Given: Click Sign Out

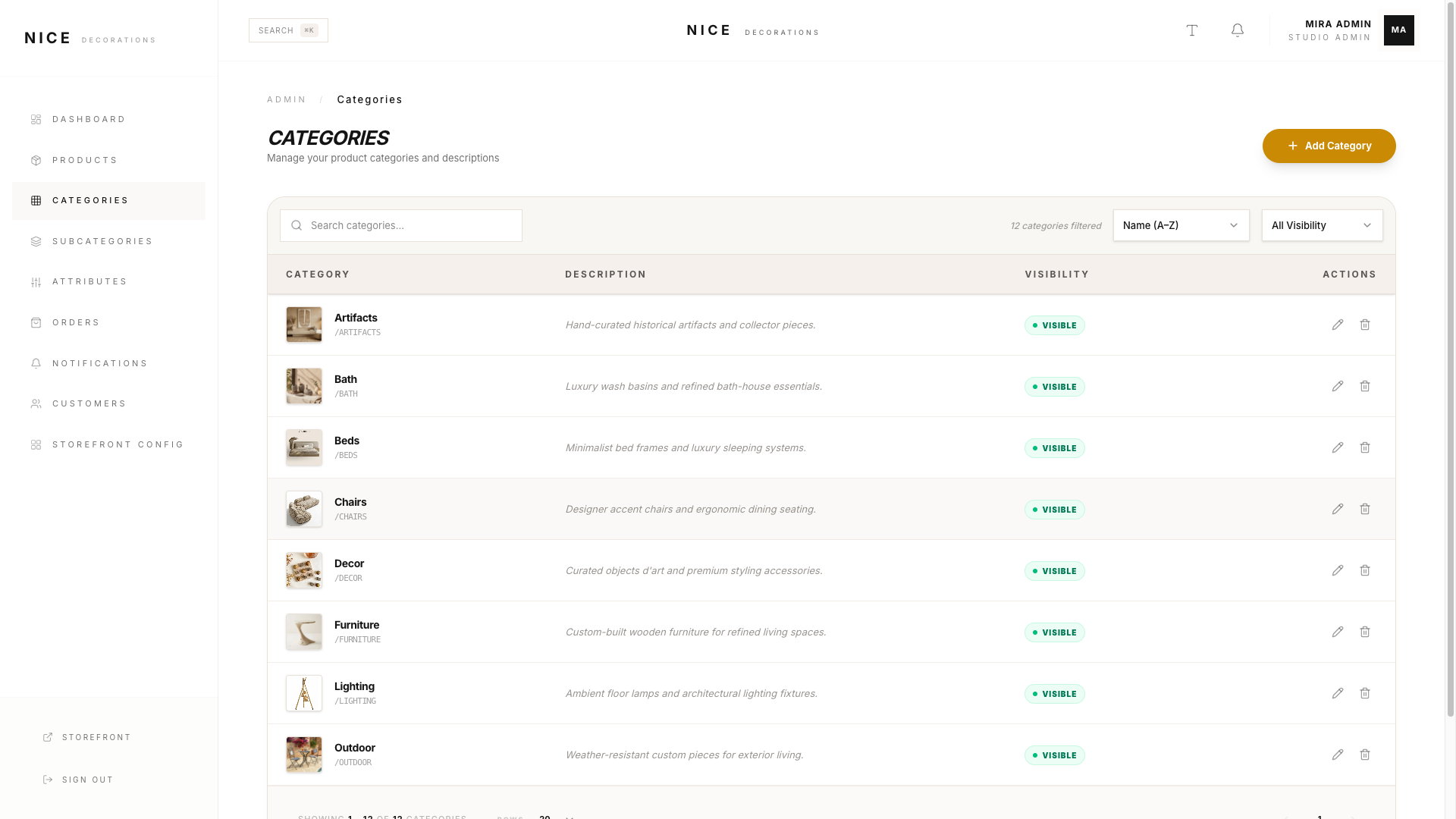Looking at the screenshot, I should 78,780.
